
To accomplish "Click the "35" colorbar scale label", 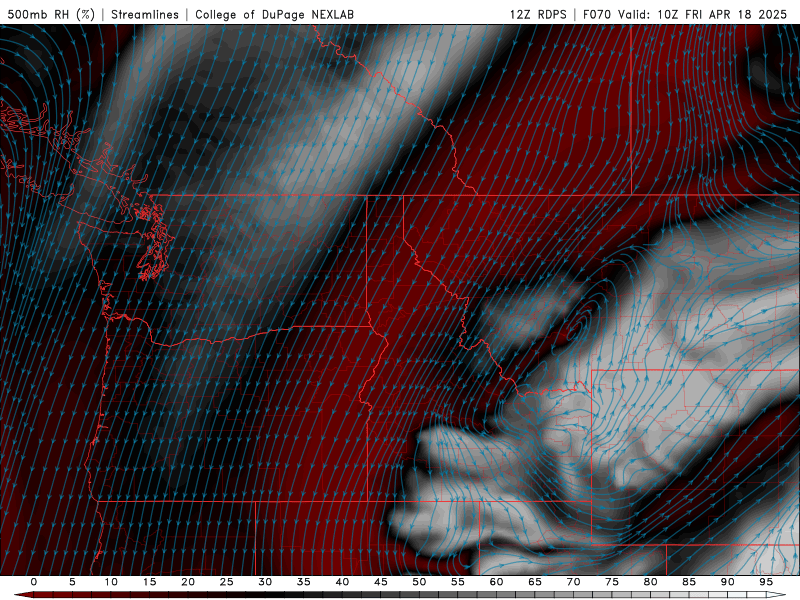I will 304,582.
